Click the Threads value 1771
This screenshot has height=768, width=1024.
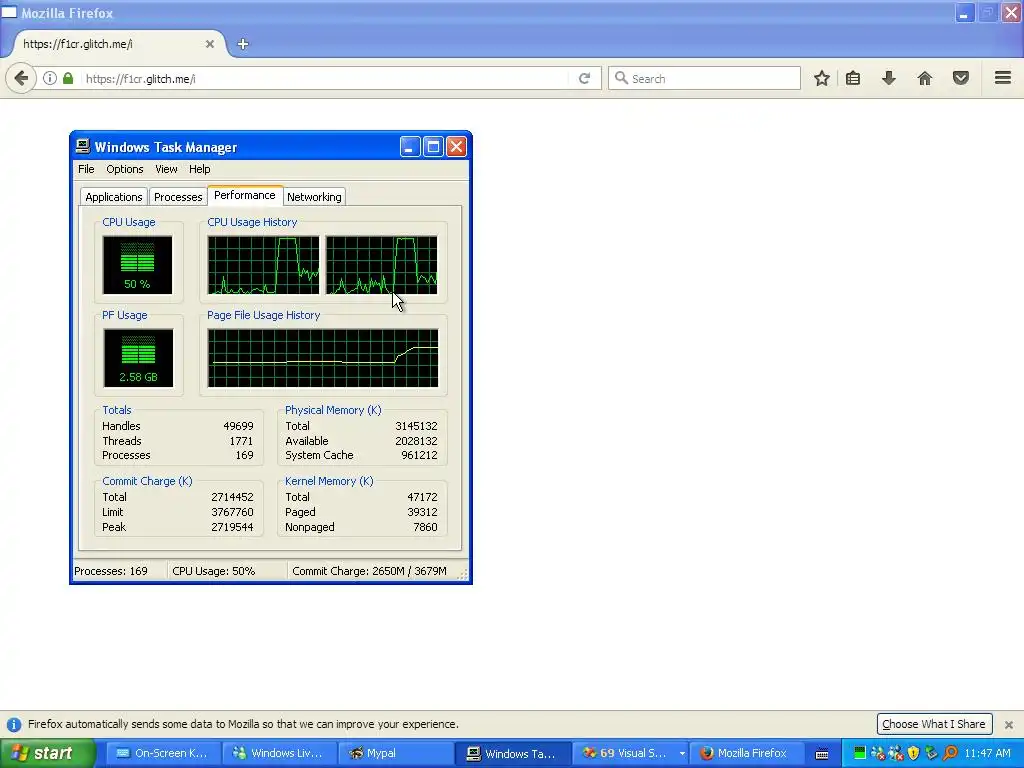241,441
